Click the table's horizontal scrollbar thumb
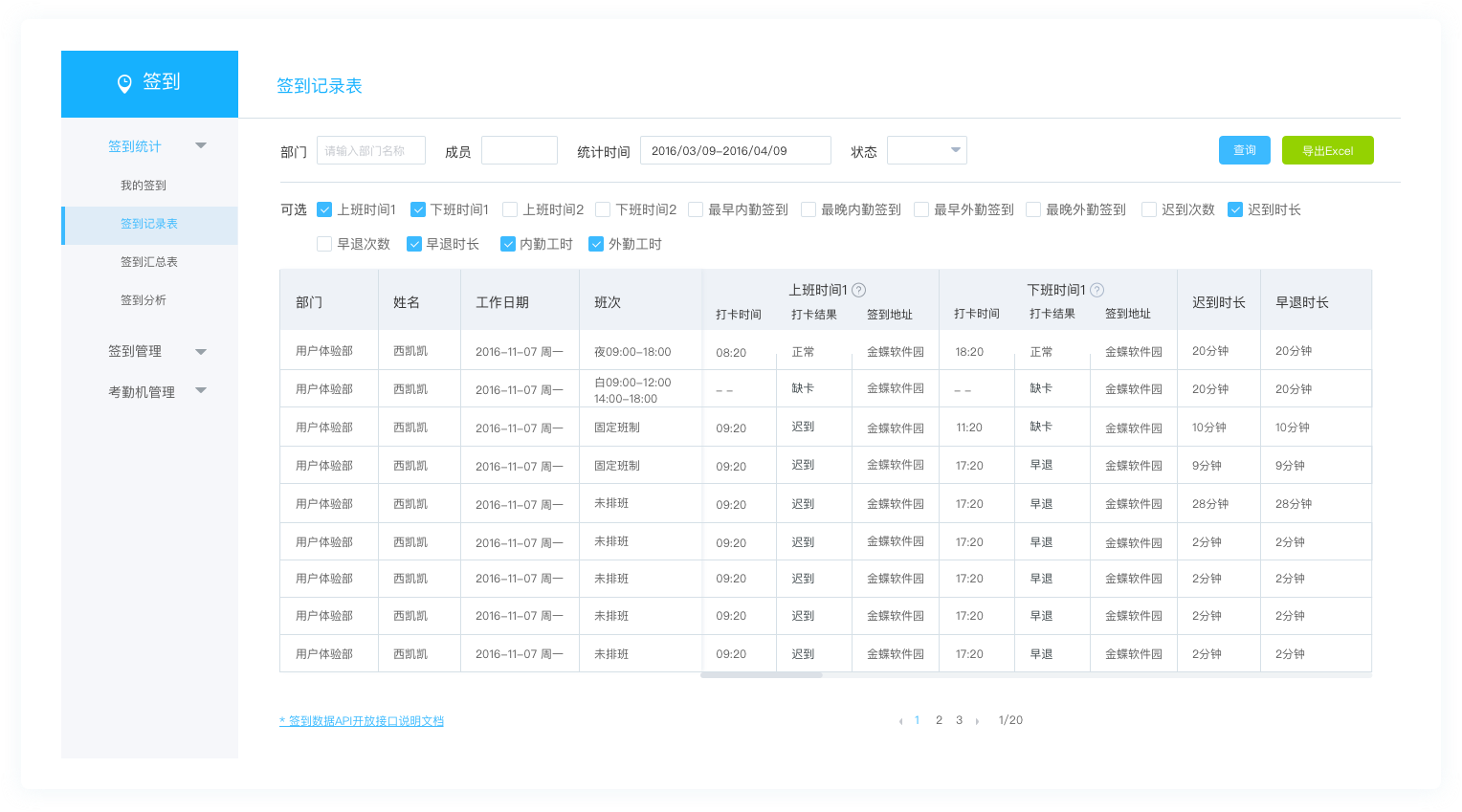 (762, 675)
